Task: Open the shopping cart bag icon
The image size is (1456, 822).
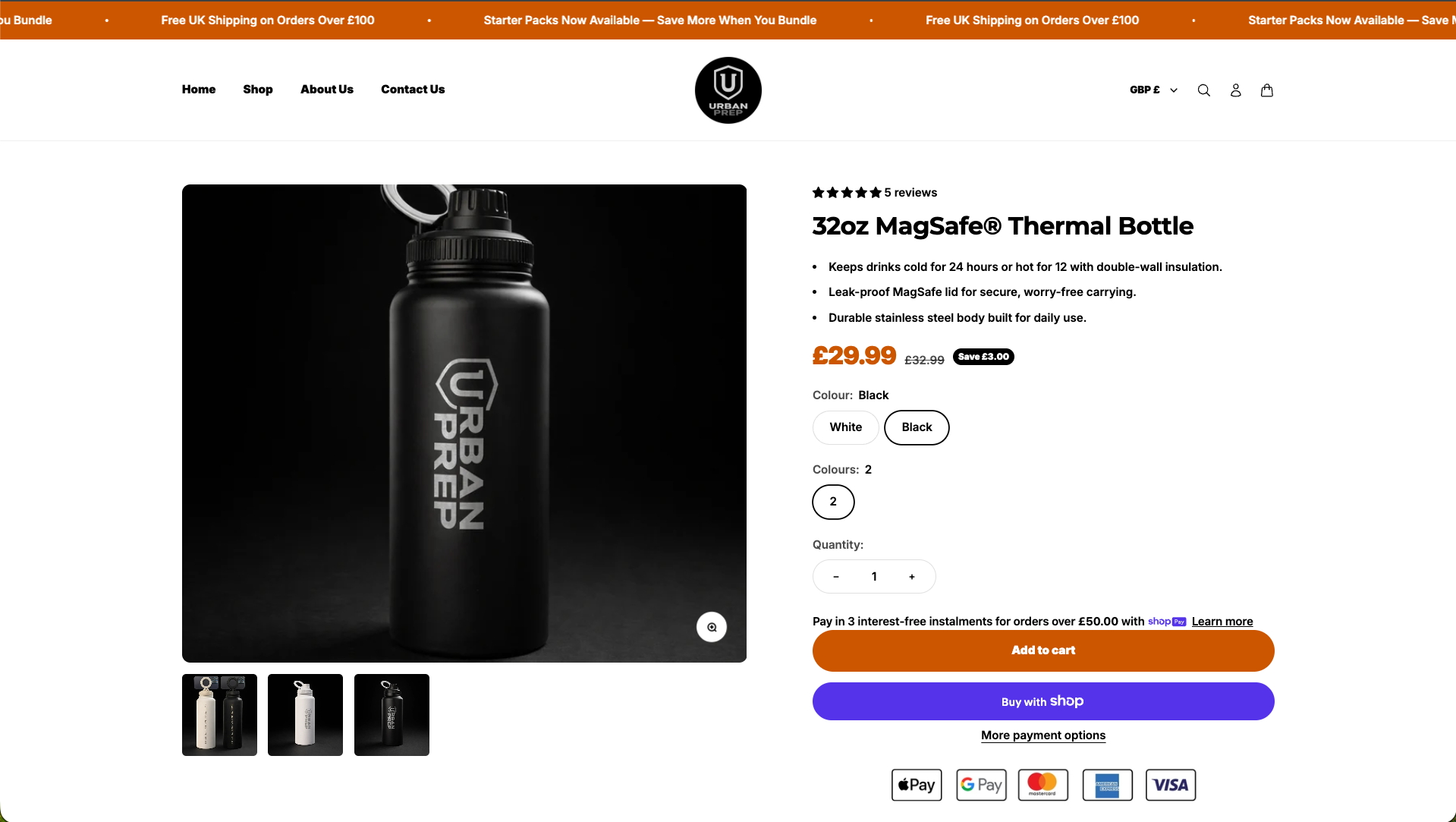Action: (1266, 90)
